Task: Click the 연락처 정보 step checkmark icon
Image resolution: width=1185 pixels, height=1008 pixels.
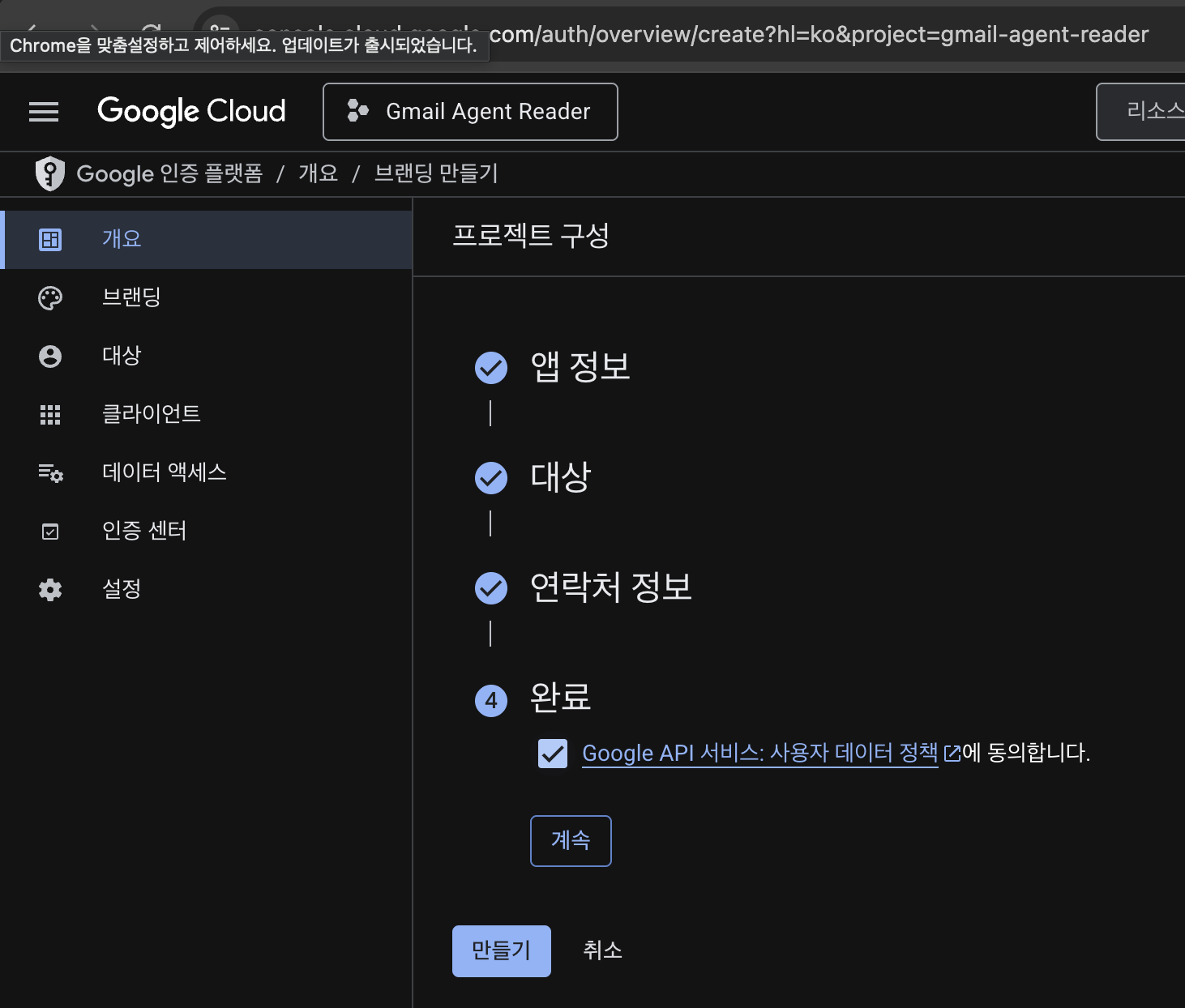Action: (491, 588)
